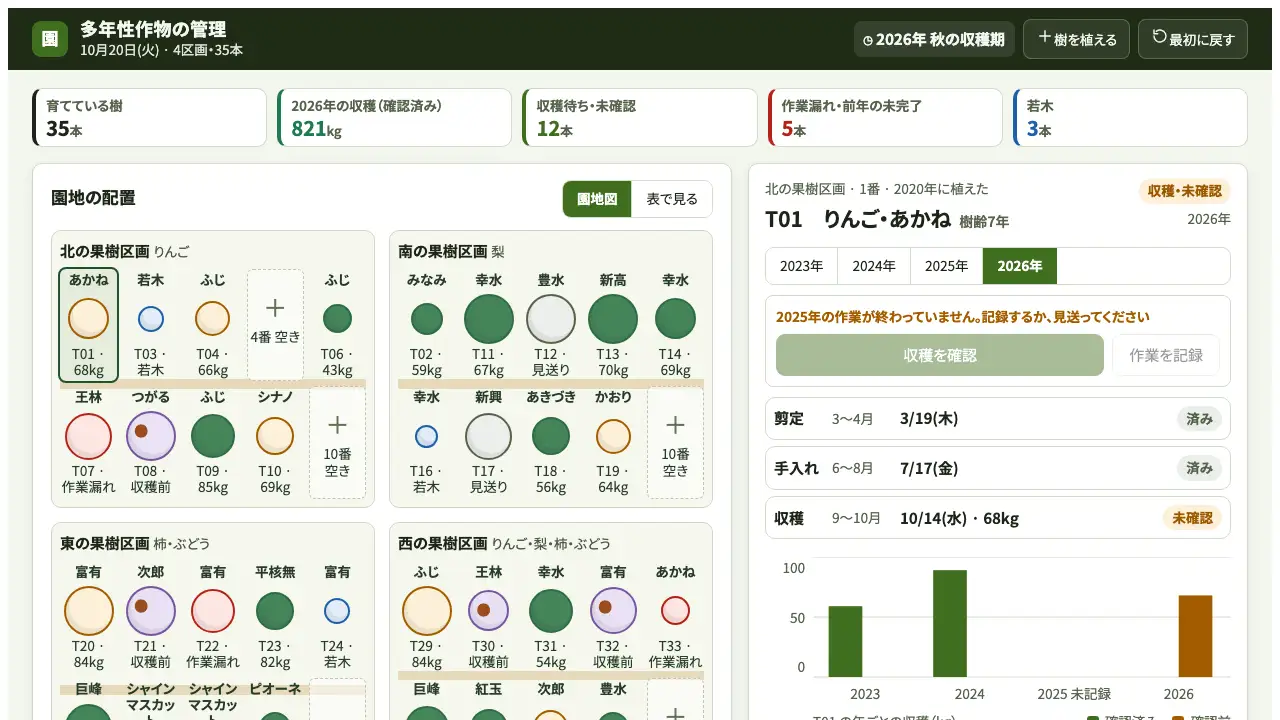Add a tree at 10番 空き in south plot
The width and height of the screenshot is (1280, 720).
tap(675, 442)
